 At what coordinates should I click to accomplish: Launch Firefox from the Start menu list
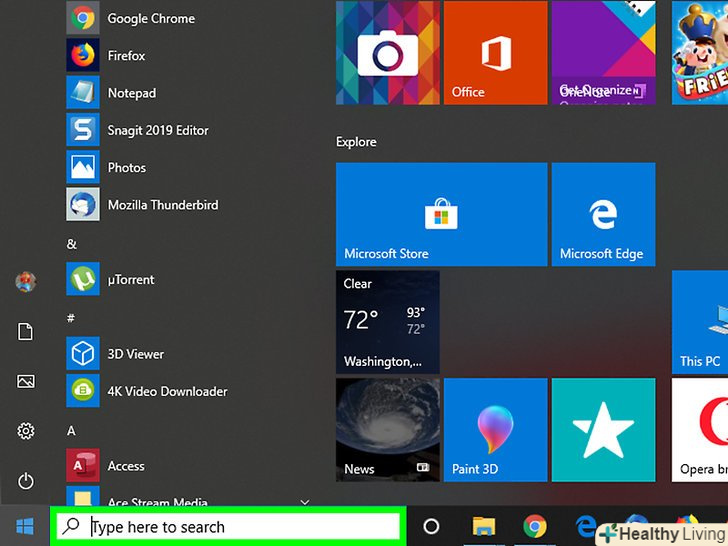click(126, 56)
